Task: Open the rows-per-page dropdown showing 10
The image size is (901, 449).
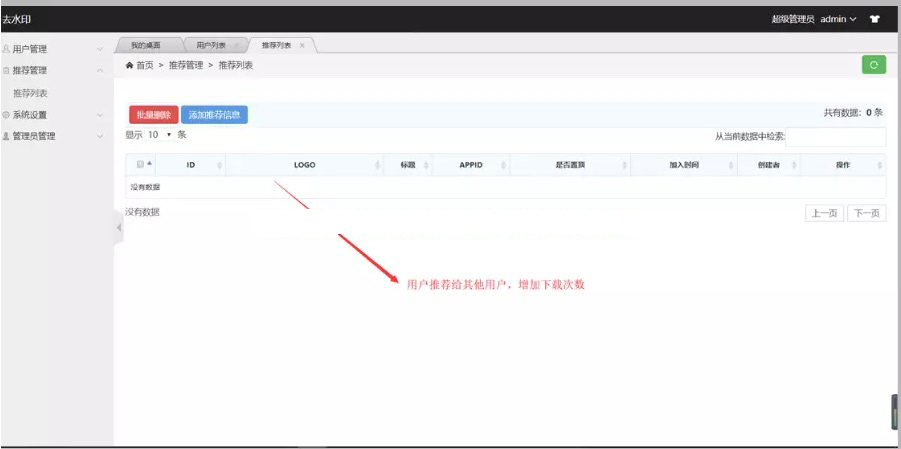Action: (160, 134)
